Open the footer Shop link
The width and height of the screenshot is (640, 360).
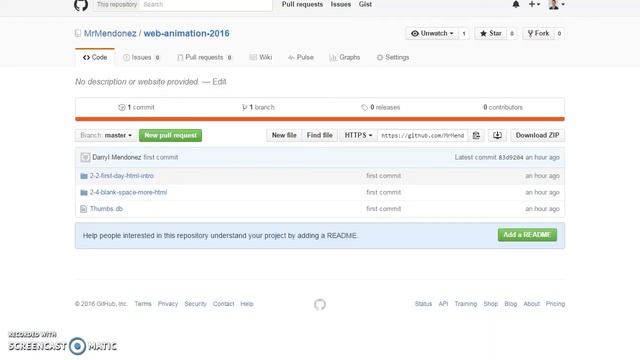point(491,304)
